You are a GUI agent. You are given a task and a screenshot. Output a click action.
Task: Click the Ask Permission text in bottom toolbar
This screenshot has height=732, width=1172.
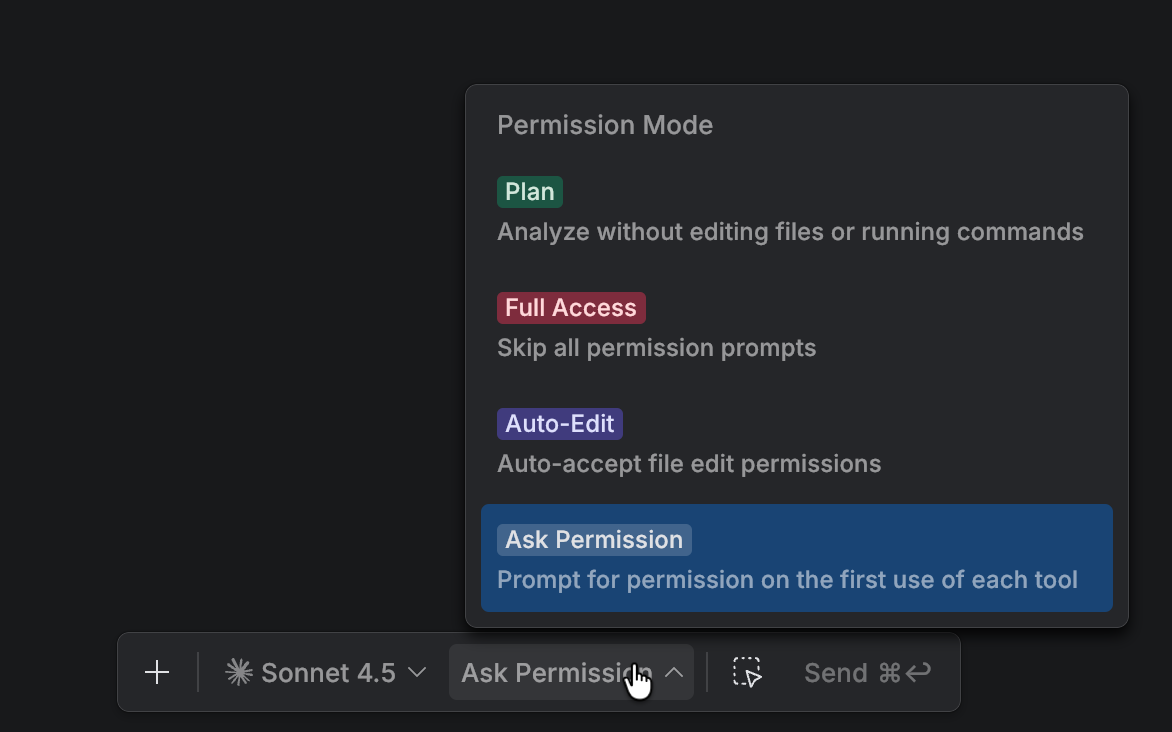556,673
